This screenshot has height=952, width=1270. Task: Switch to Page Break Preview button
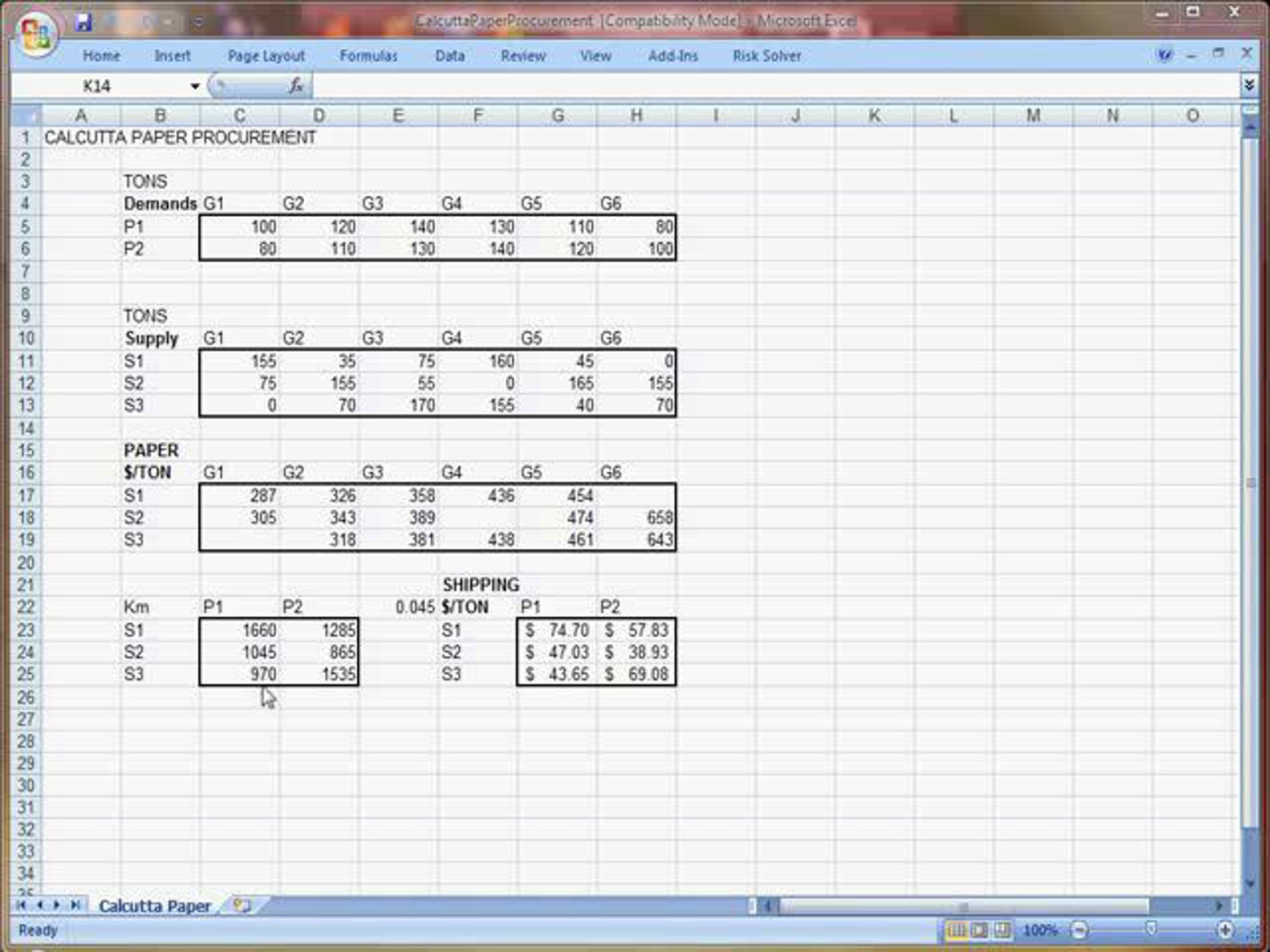click(x=1002, y=930)
